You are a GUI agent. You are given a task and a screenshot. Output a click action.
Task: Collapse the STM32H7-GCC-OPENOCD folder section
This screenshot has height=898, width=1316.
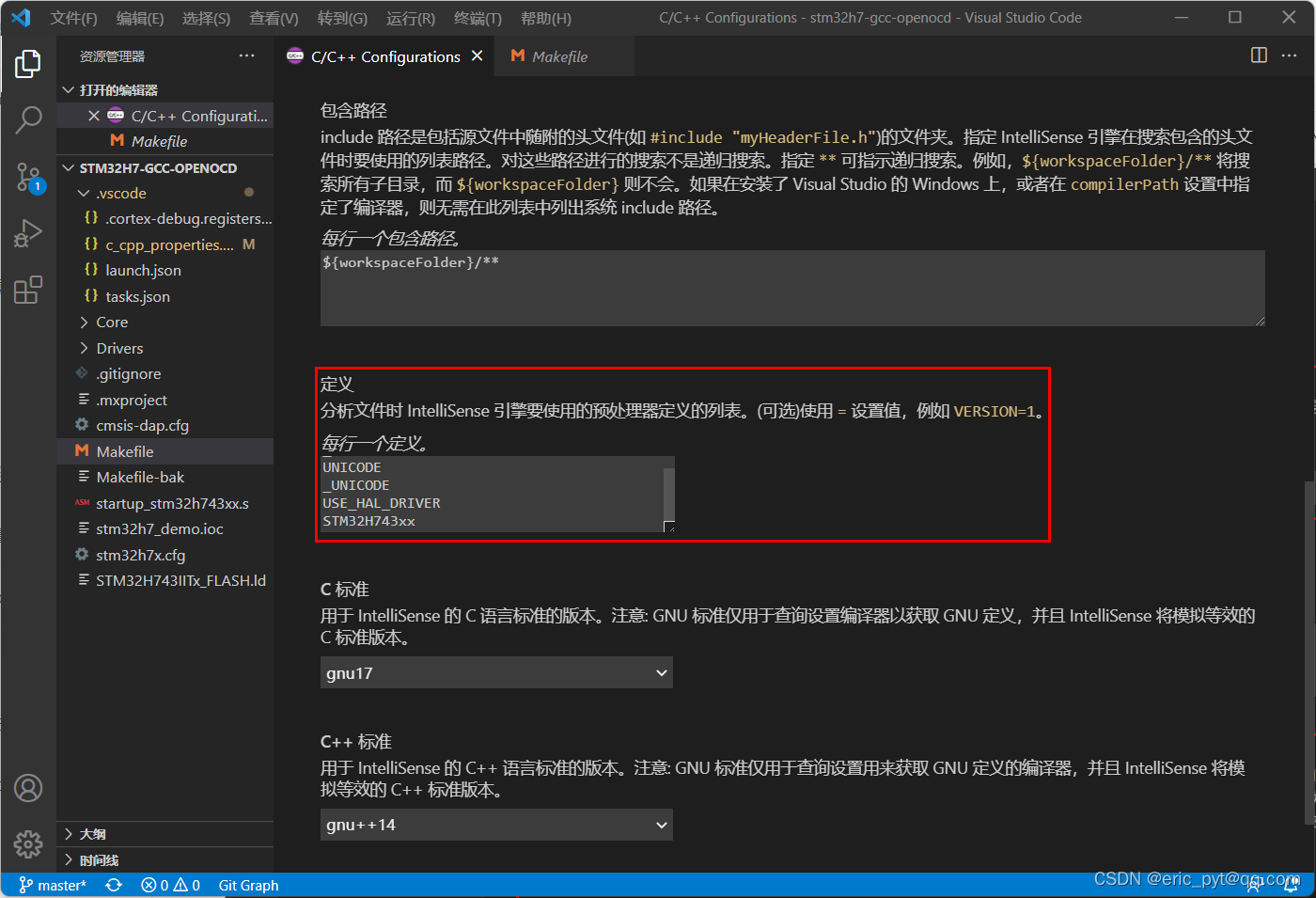click(x=165, y=167)
